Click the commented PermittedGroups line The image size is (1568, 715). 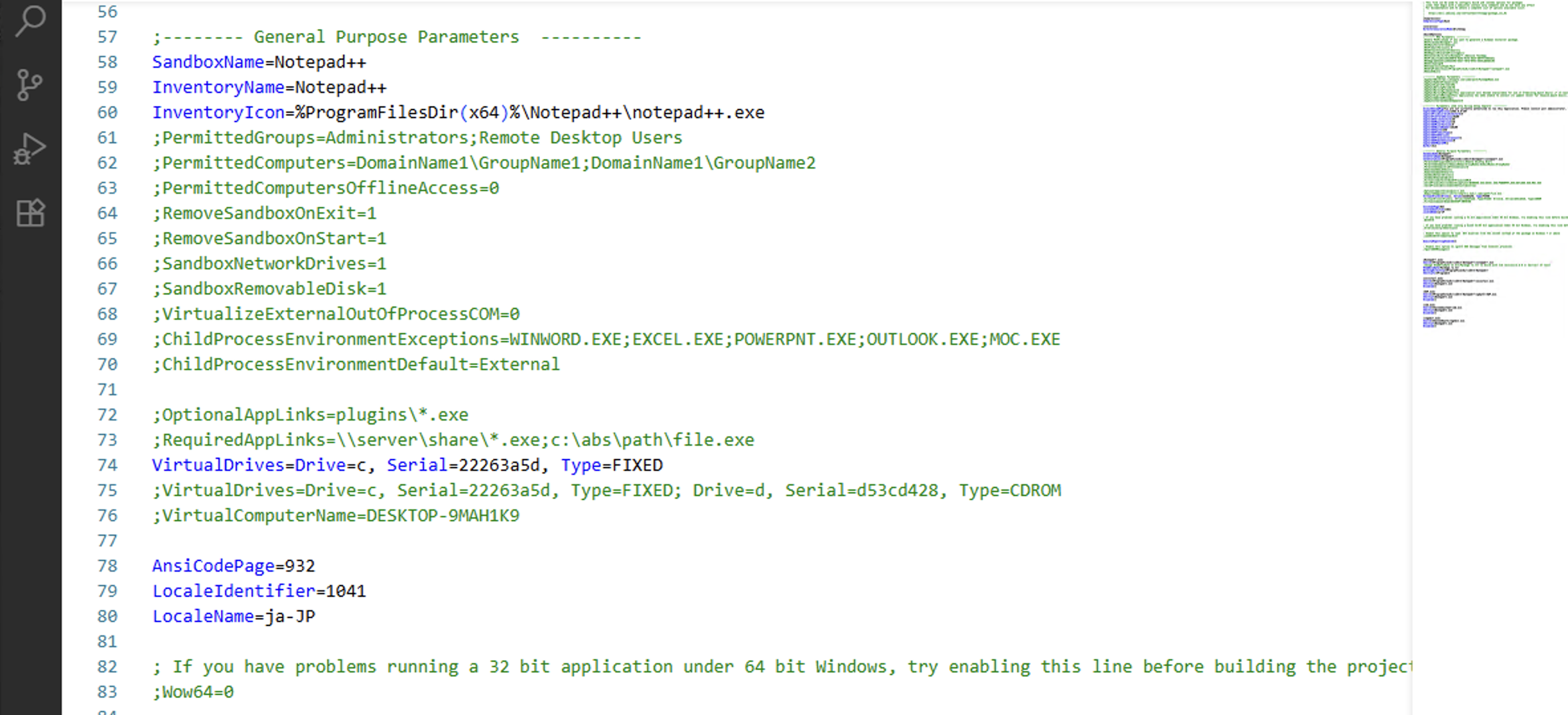pos(418,138)
